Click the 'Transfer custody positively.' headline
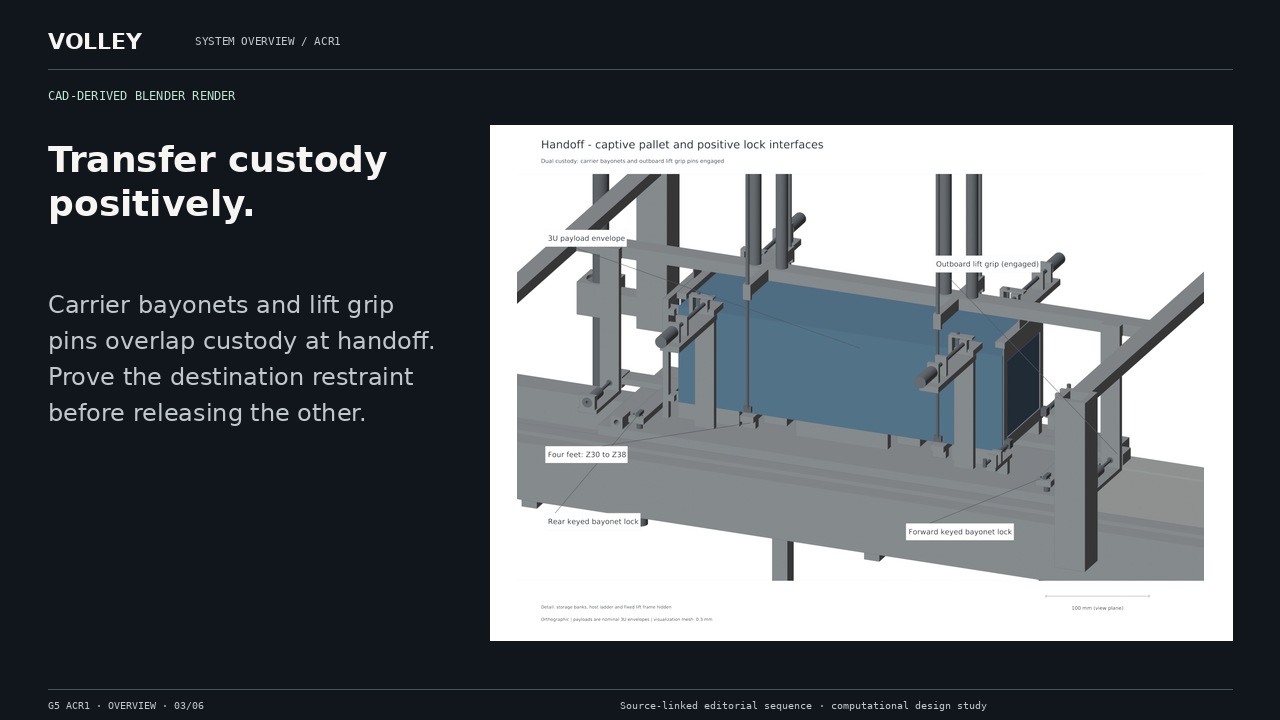Image resolution: width=1280 pixels, height=720 pixels. [217, 182]
